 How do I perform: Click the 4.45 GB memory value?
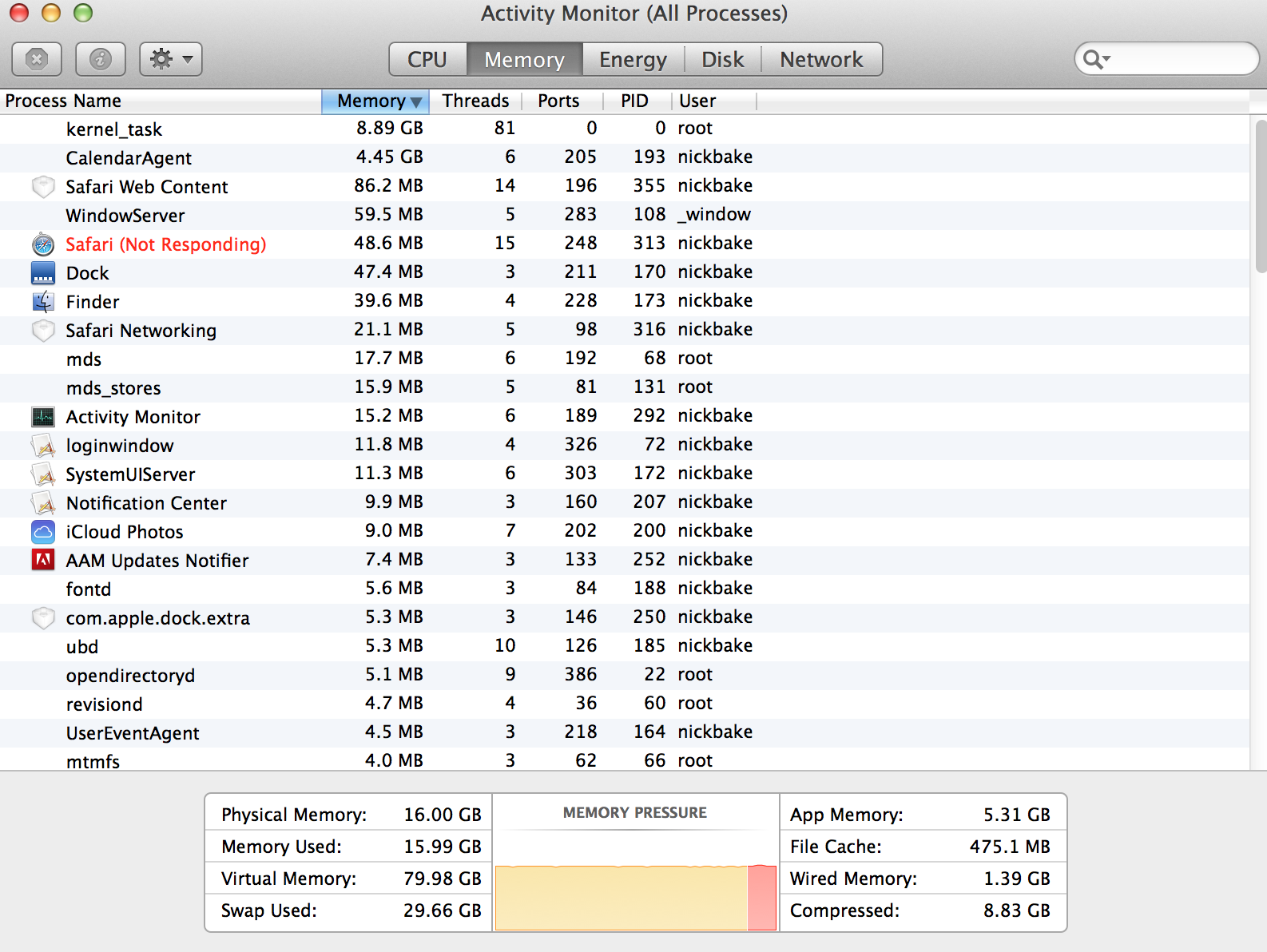(390, 157)
